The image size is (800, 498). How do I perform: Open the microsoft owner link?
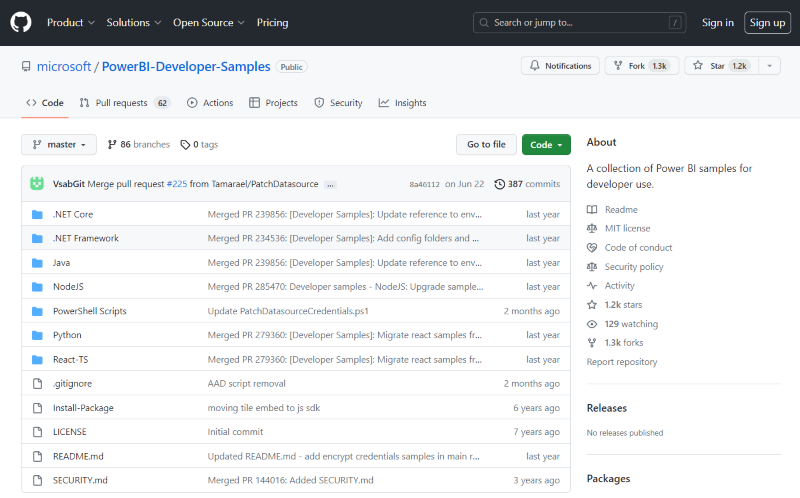pos(64,66)
